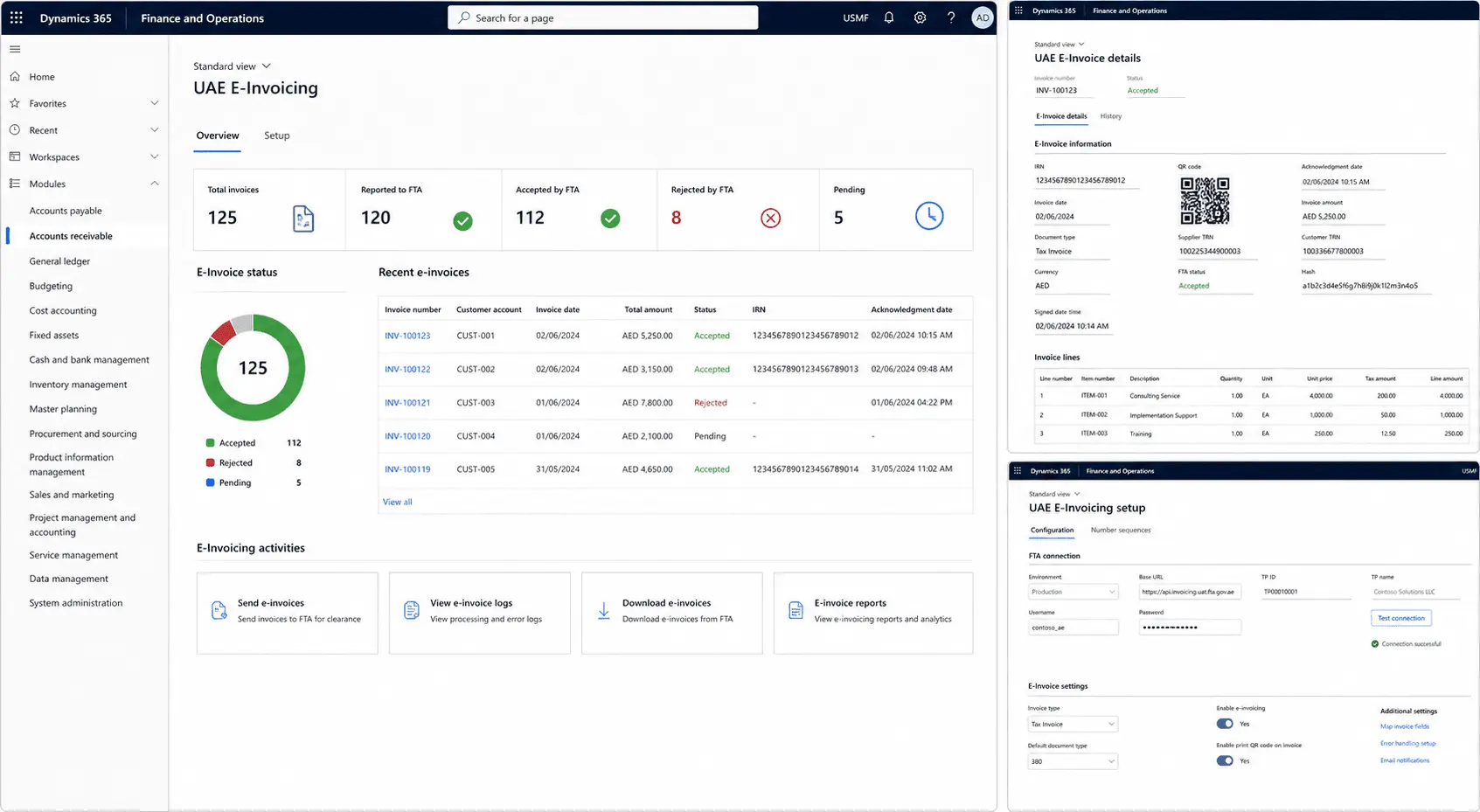The height and width of the screenshot is (812, 1480).
Task: Select the Configuration tab in setup window
Action: click(x=1052, y=530)
